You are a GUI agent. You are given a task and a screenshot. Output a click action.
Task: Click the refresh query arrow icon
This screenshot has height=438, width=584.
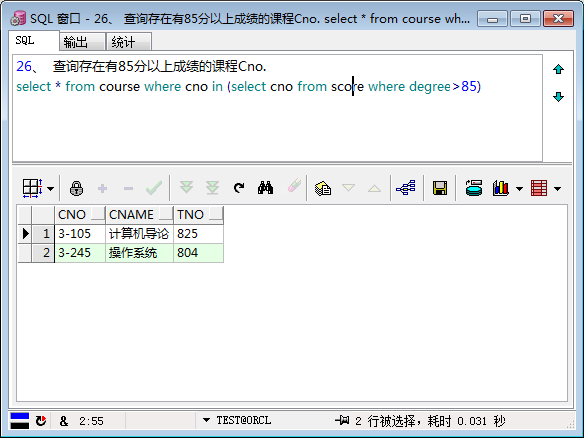pos(239,188)
